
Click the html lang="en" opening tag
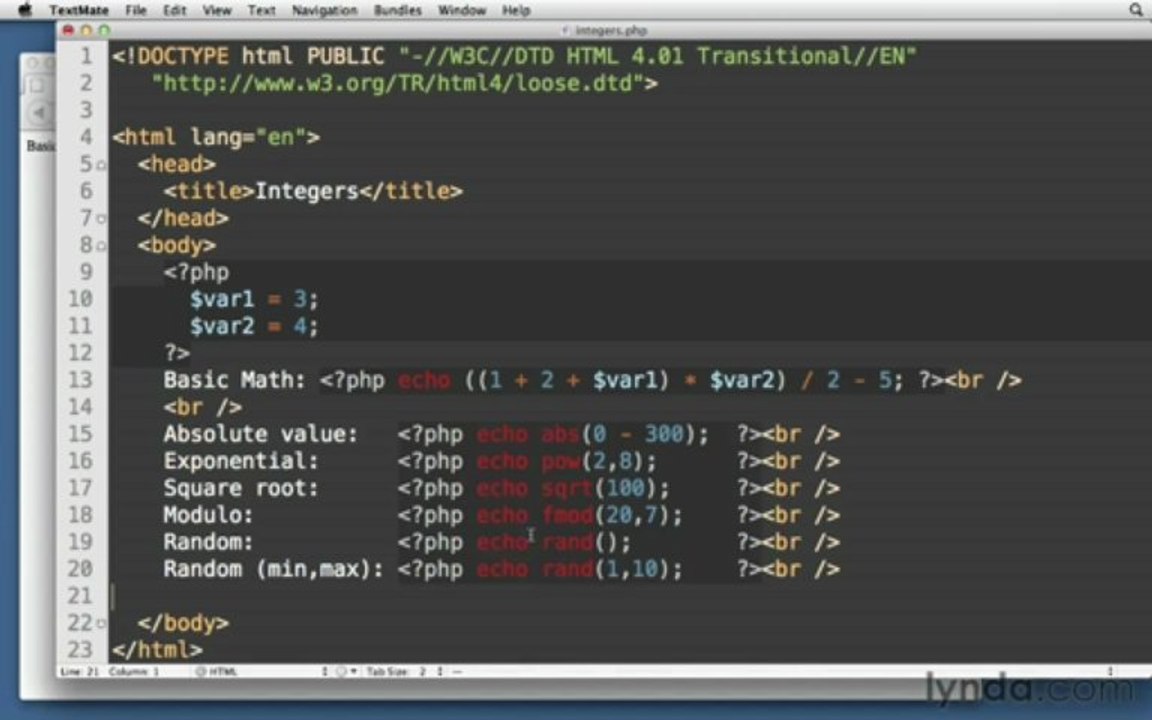[x=215, y=137]
